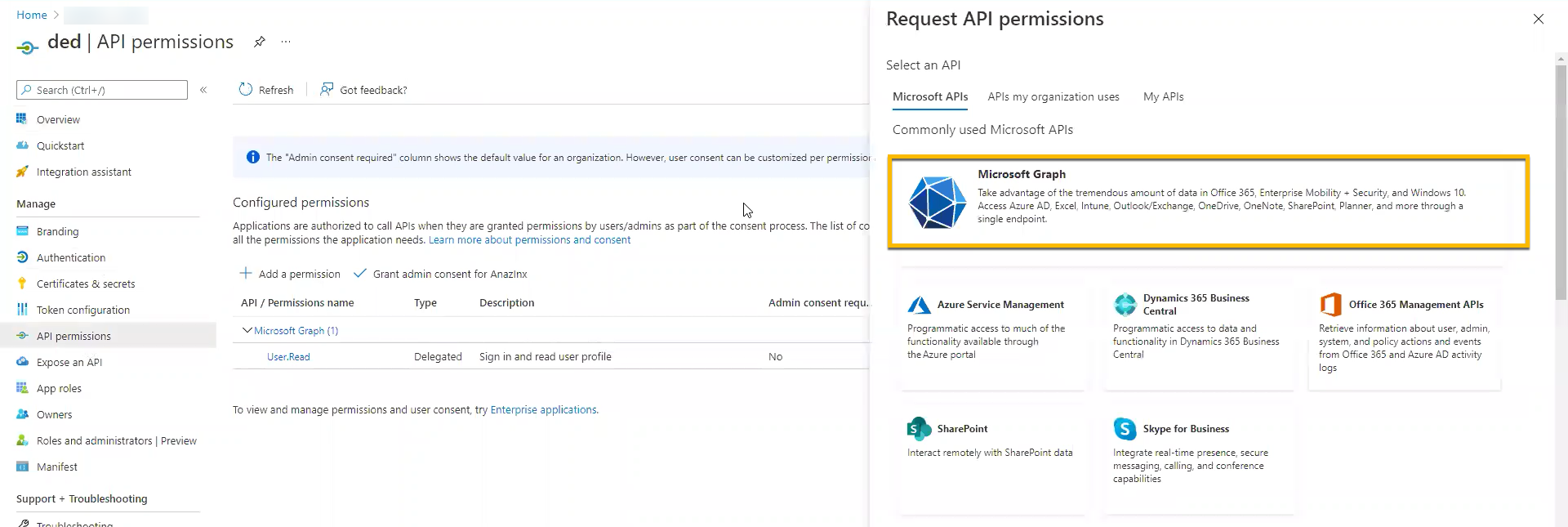Open the Enterprise applications link
The height and width of the screenshot is (527, 1568).
click(x=543, y=410)
